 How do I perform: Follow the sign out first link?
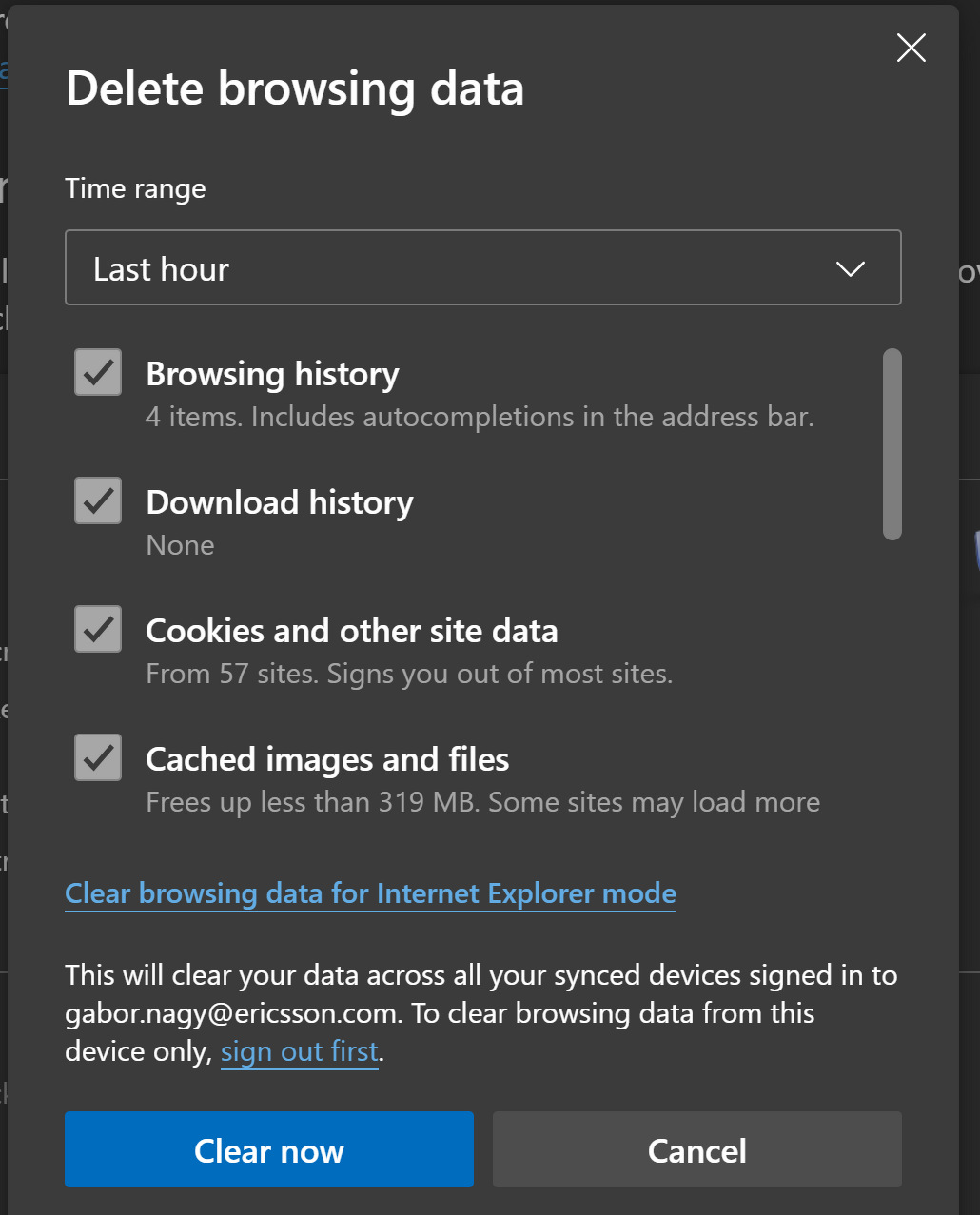point(300,1051)
